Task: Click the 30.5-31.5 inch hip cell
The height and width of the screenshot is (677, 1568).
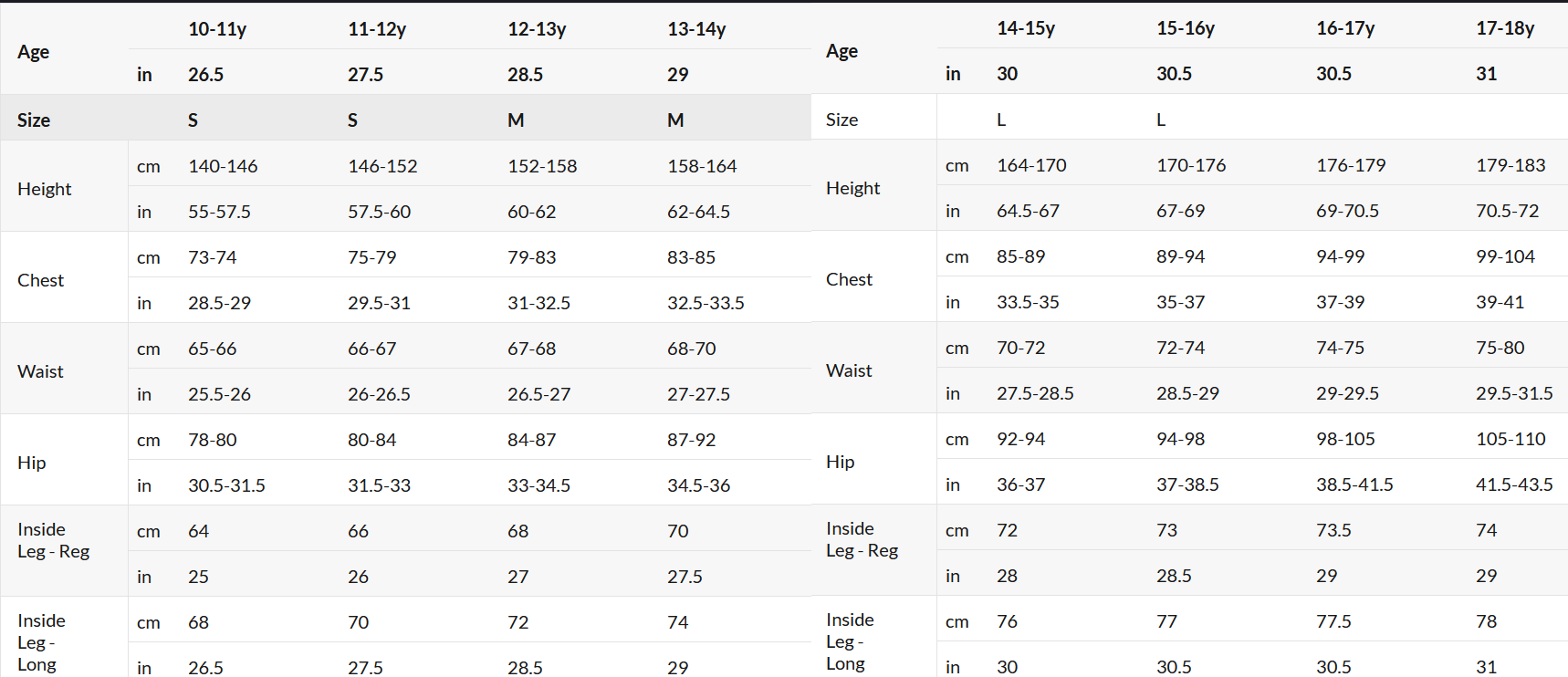Action: coord(226,485)
